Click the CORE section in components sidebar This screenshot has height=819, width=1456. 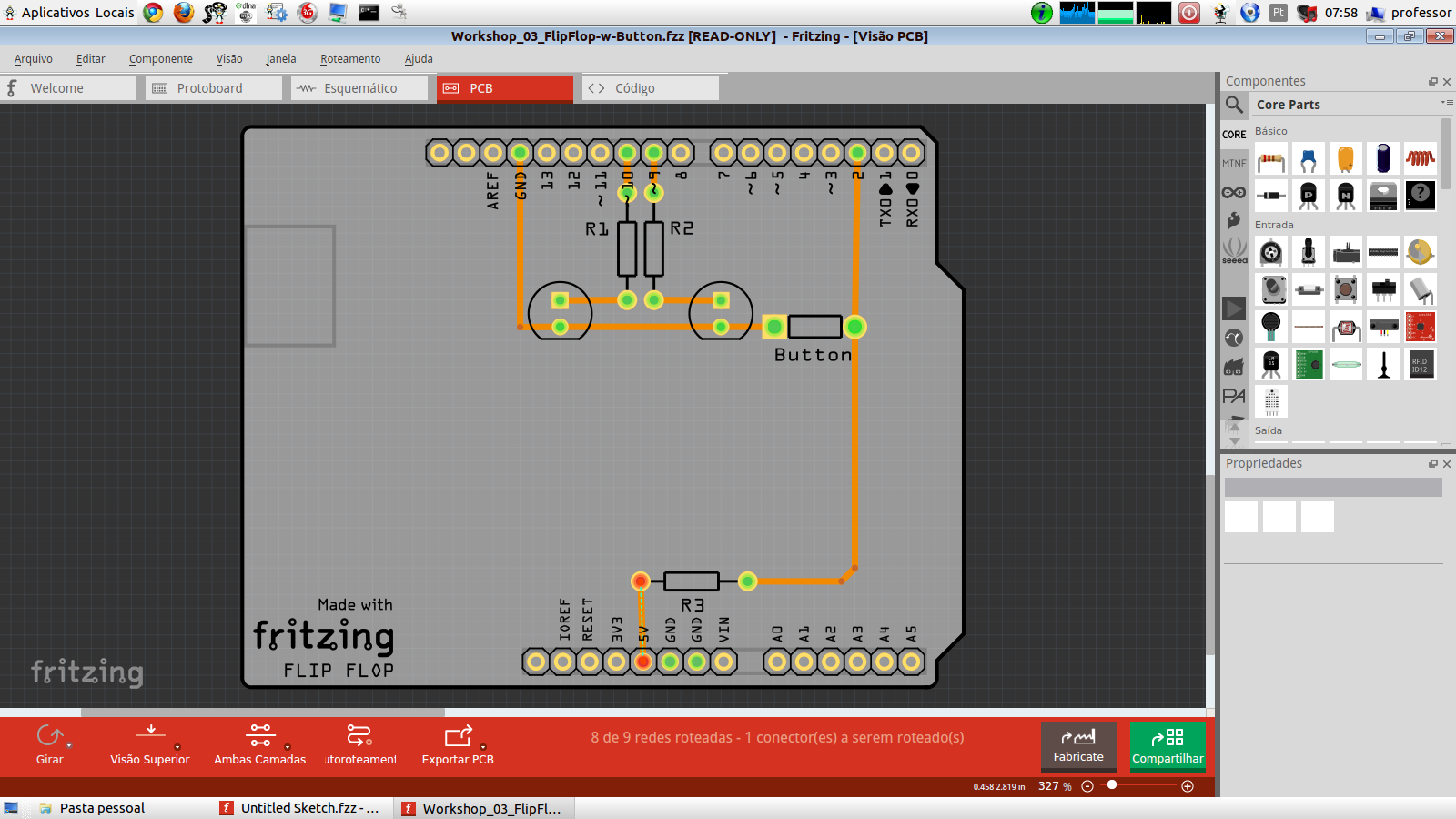click(1234, 134)
